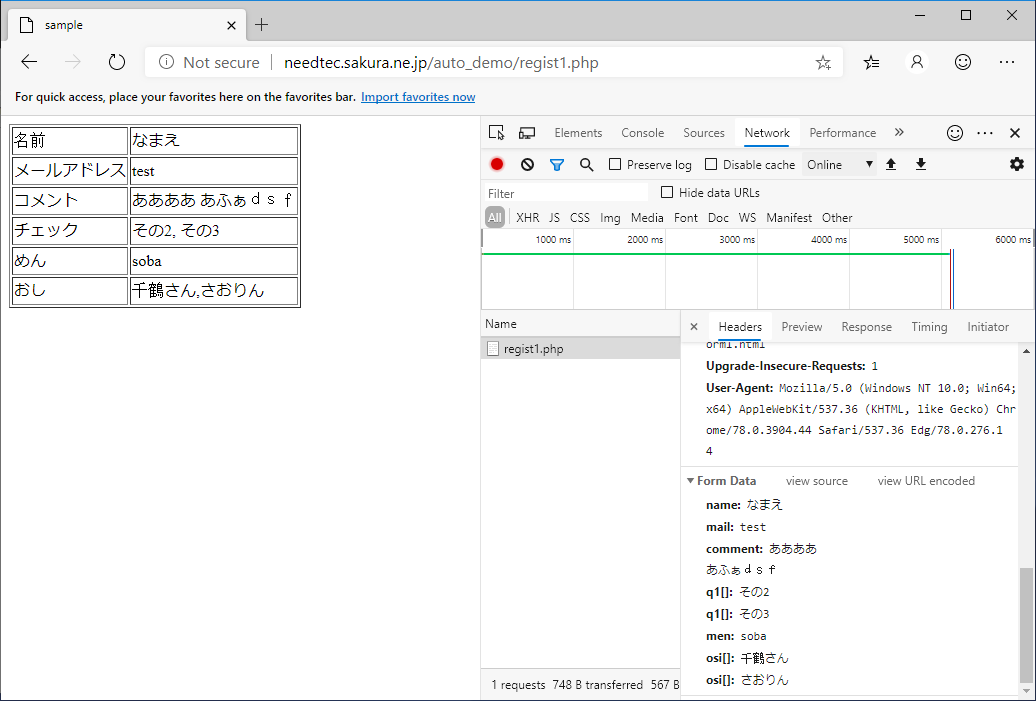Search the network requests
The height and width of the screenshot is (701, 1036).
(x=587, y=165)
